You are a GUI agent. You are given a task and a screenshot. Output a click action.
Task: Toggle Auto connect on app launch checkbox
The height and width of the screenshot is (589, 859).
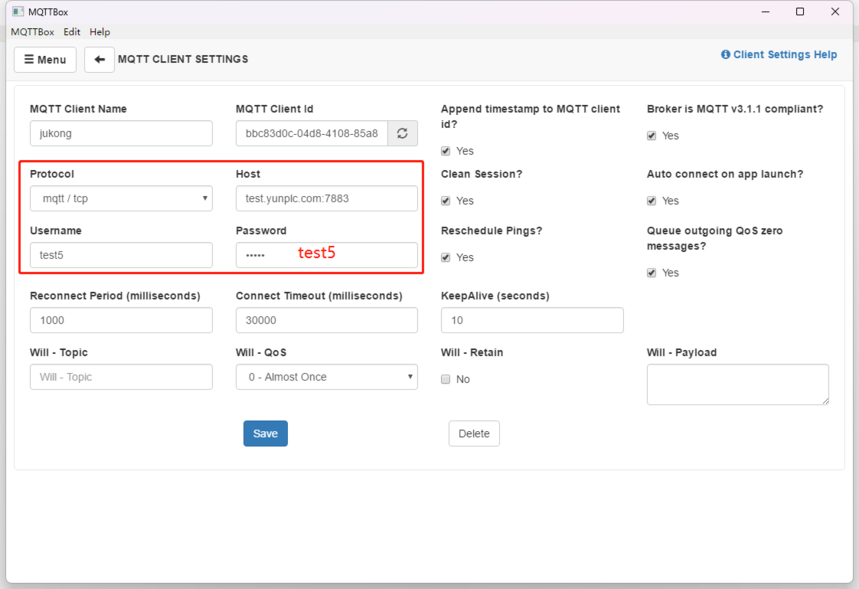651,201
